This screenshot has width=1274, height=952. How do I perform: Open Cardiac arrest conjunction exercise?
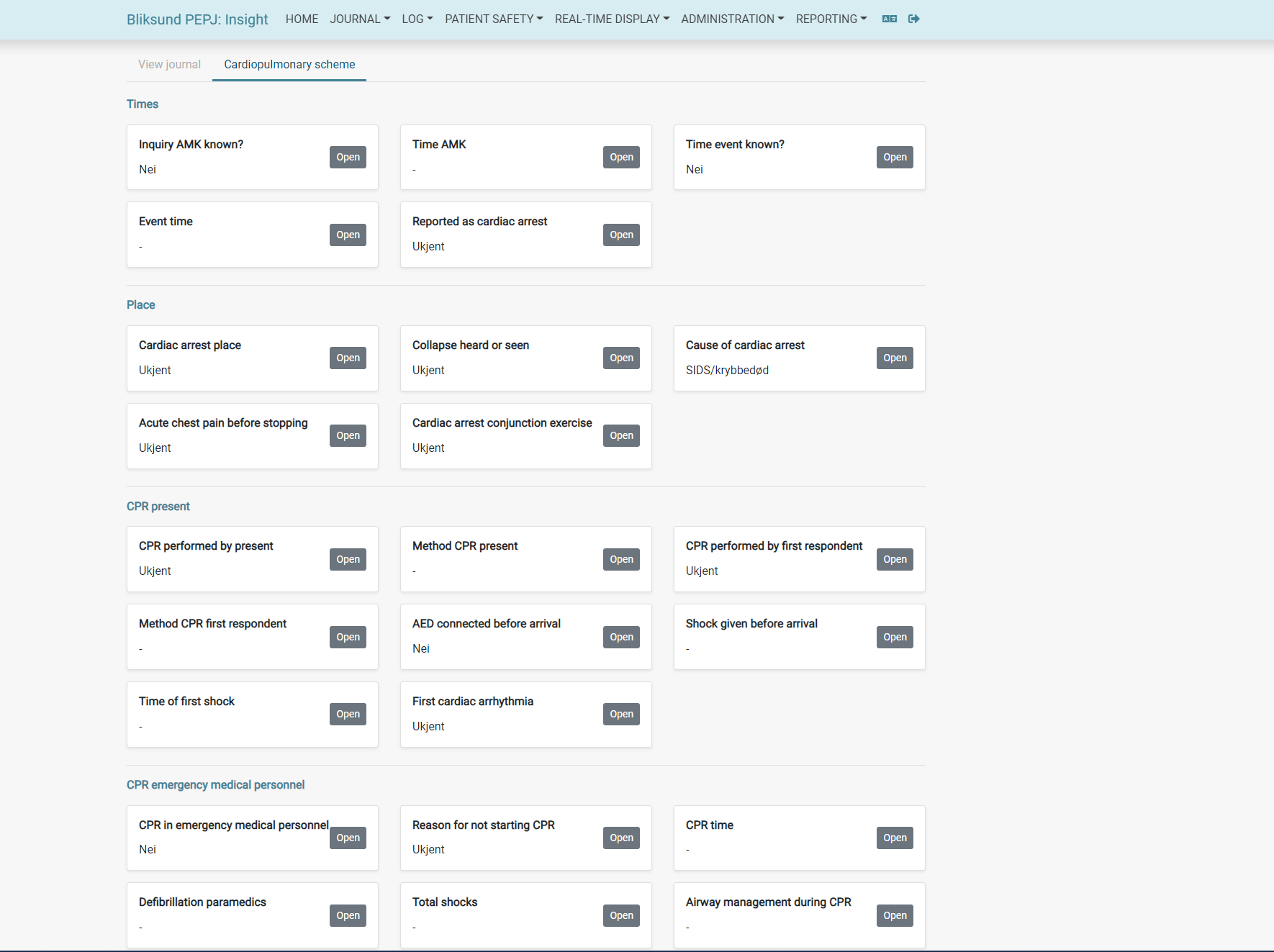point(621,435)
